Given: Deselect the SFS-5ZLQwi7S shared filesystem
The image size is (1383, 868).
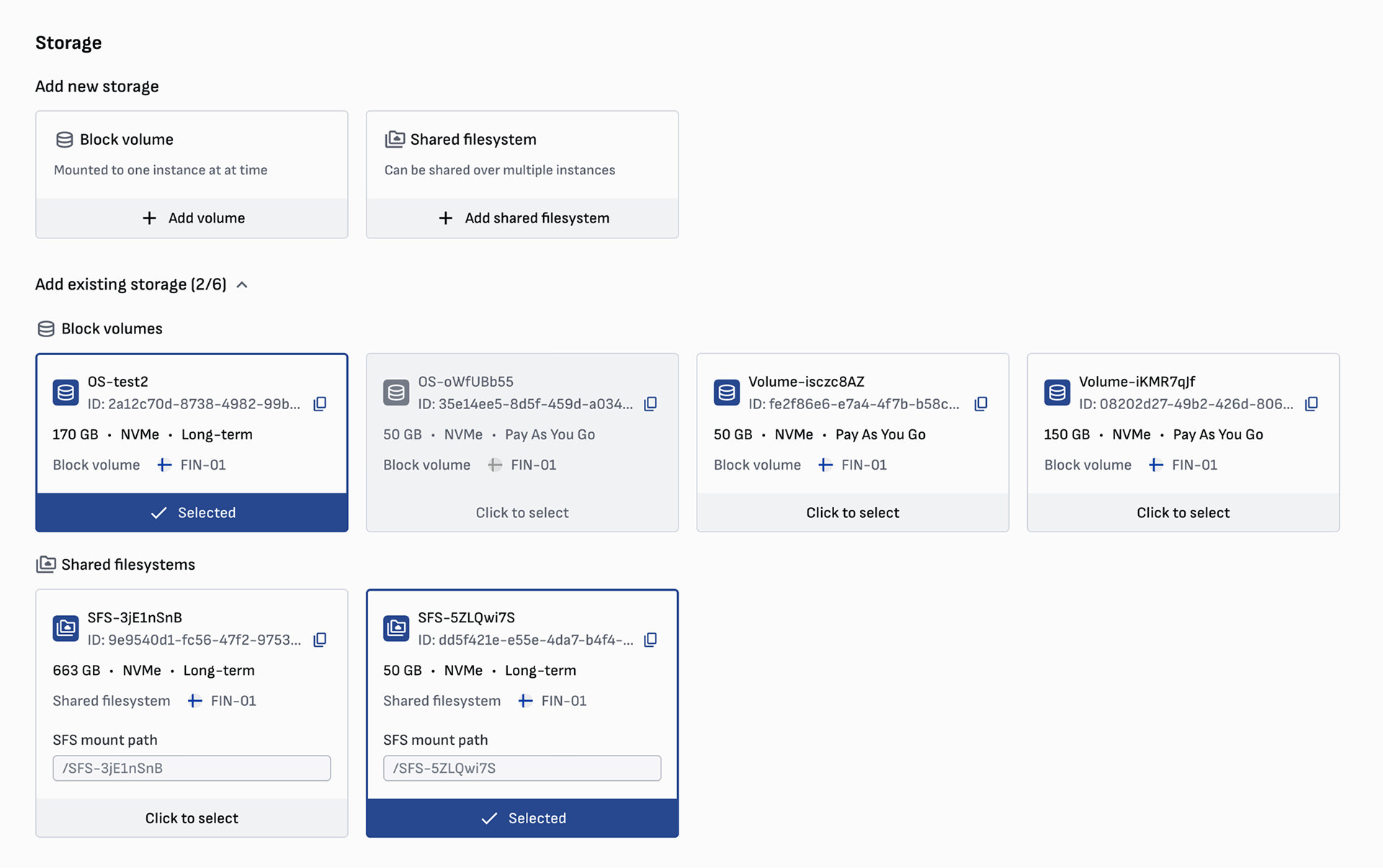Looking at the screenshot, I should tap(522, 818).
